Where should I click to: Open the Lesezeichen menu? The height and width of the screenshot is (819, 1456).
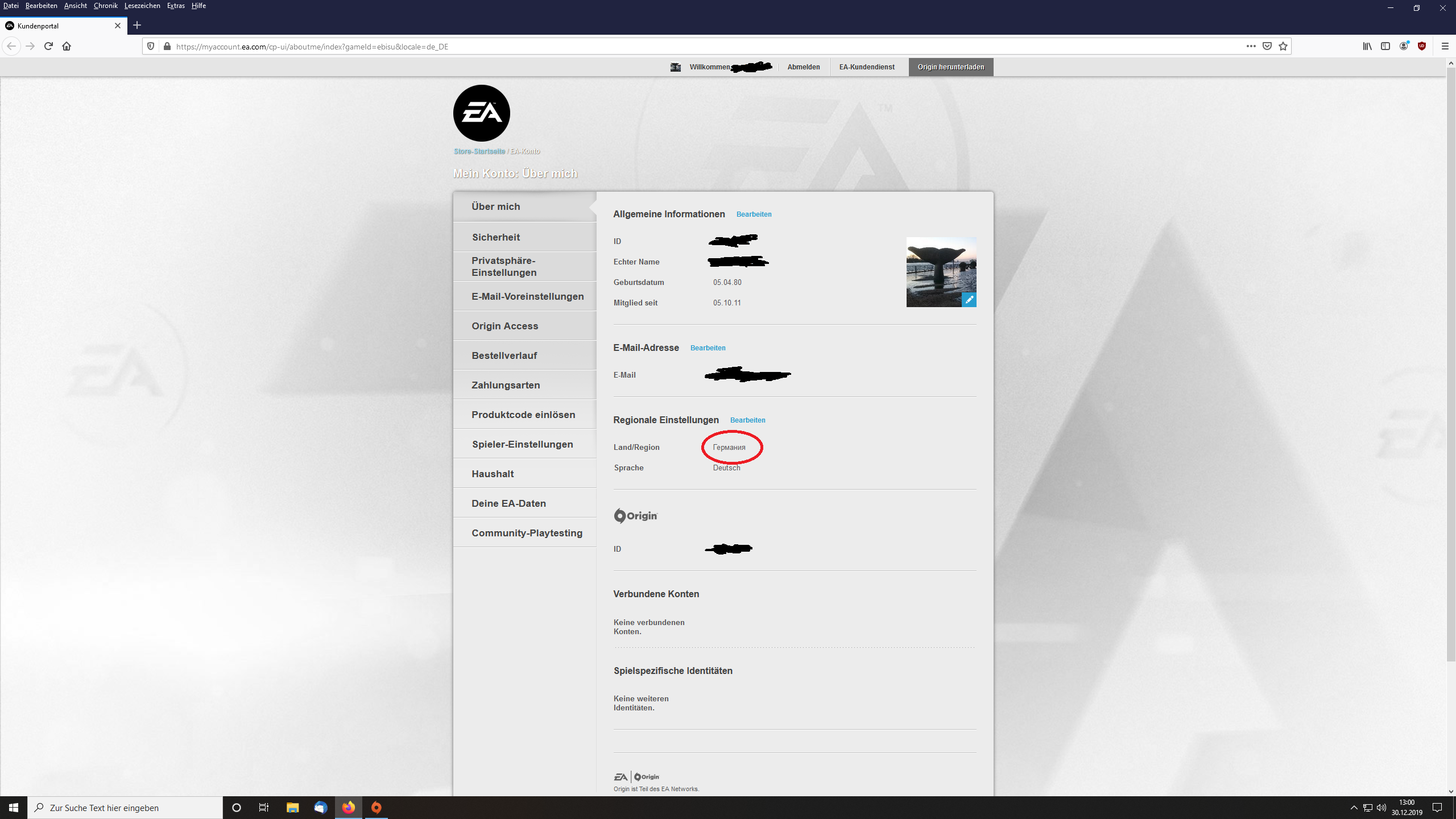142,6
